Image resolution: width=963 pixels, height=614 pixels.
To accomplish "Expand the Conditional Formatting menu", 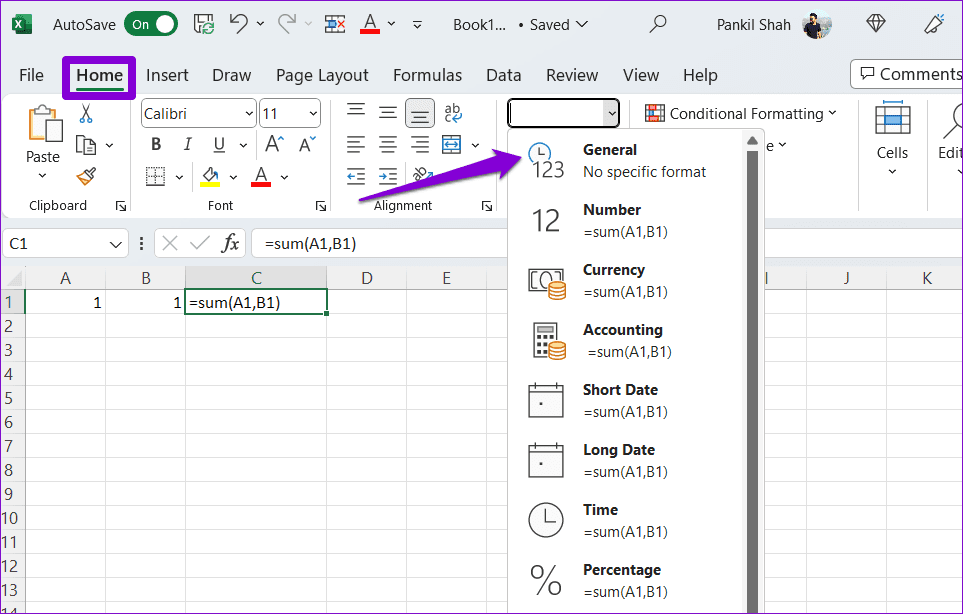I will [x=740, y=113].
